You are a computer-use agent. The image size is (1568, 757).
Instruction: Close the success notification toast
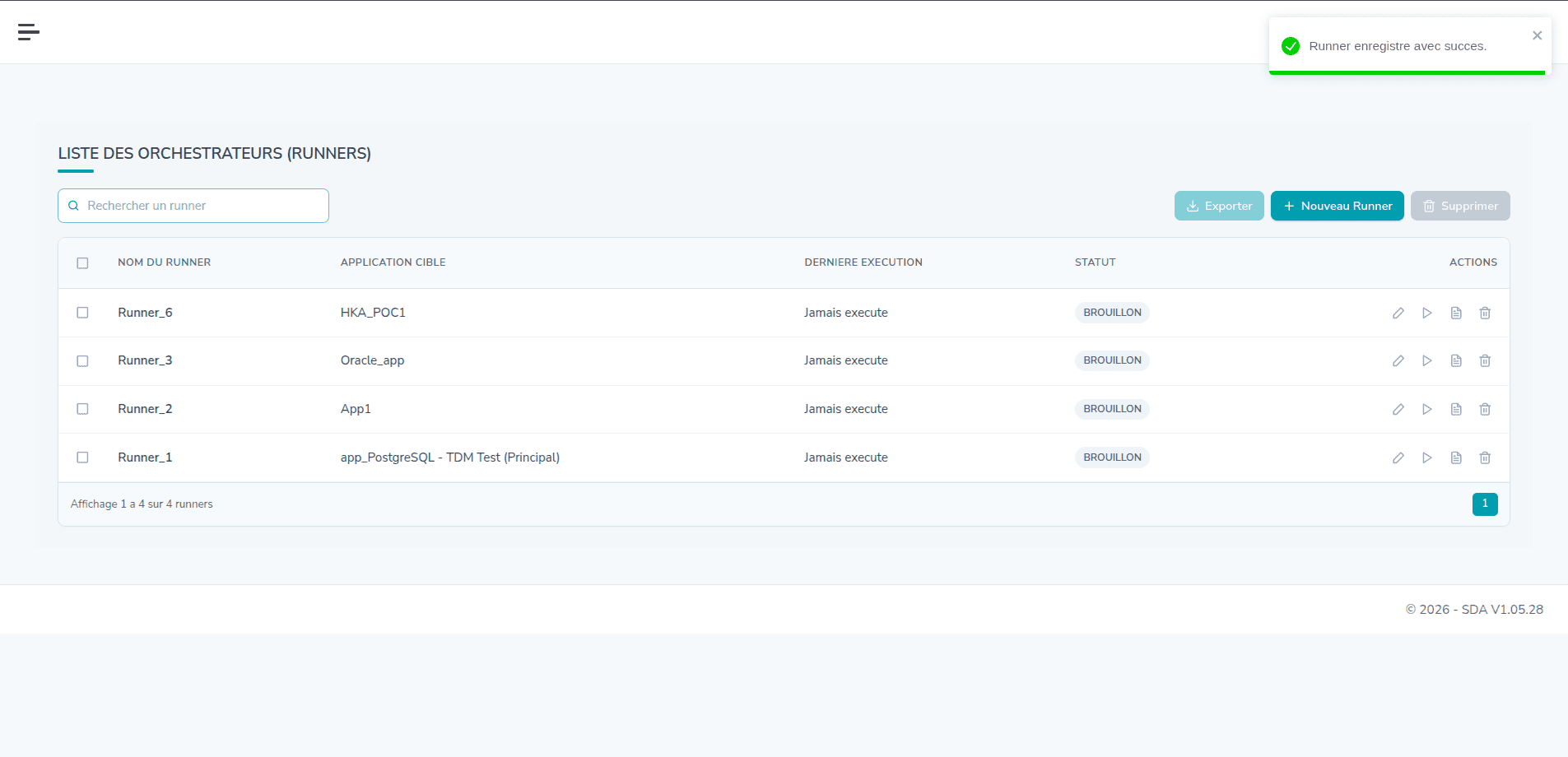click(x=1537, y=35)
